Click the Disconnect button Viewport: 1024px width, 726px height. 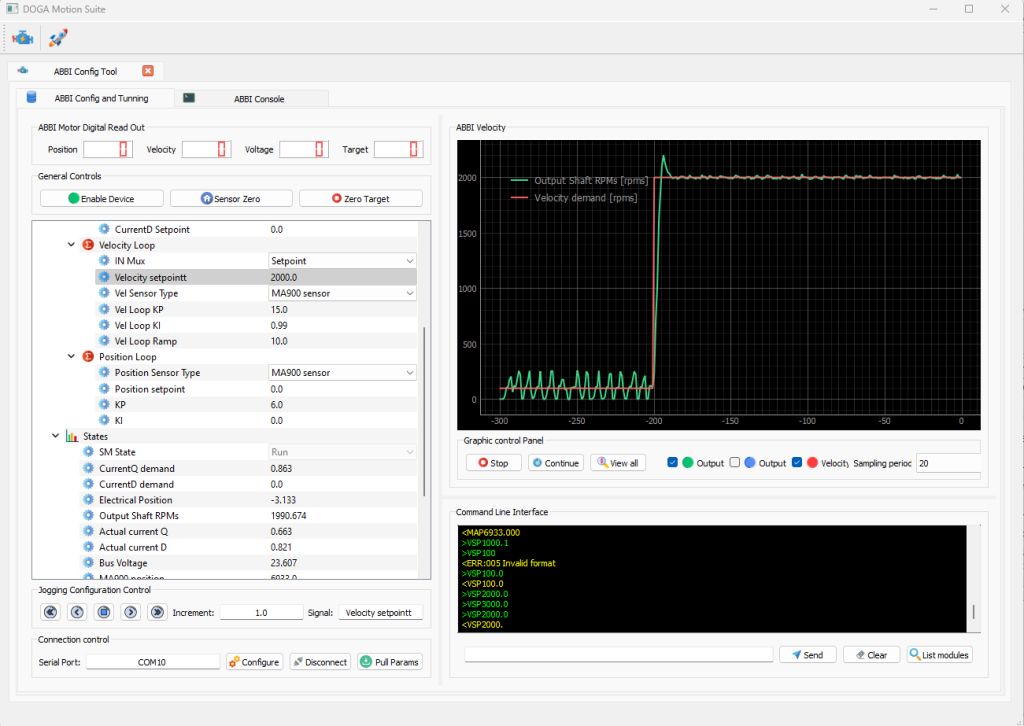click(x=320, y=661)
